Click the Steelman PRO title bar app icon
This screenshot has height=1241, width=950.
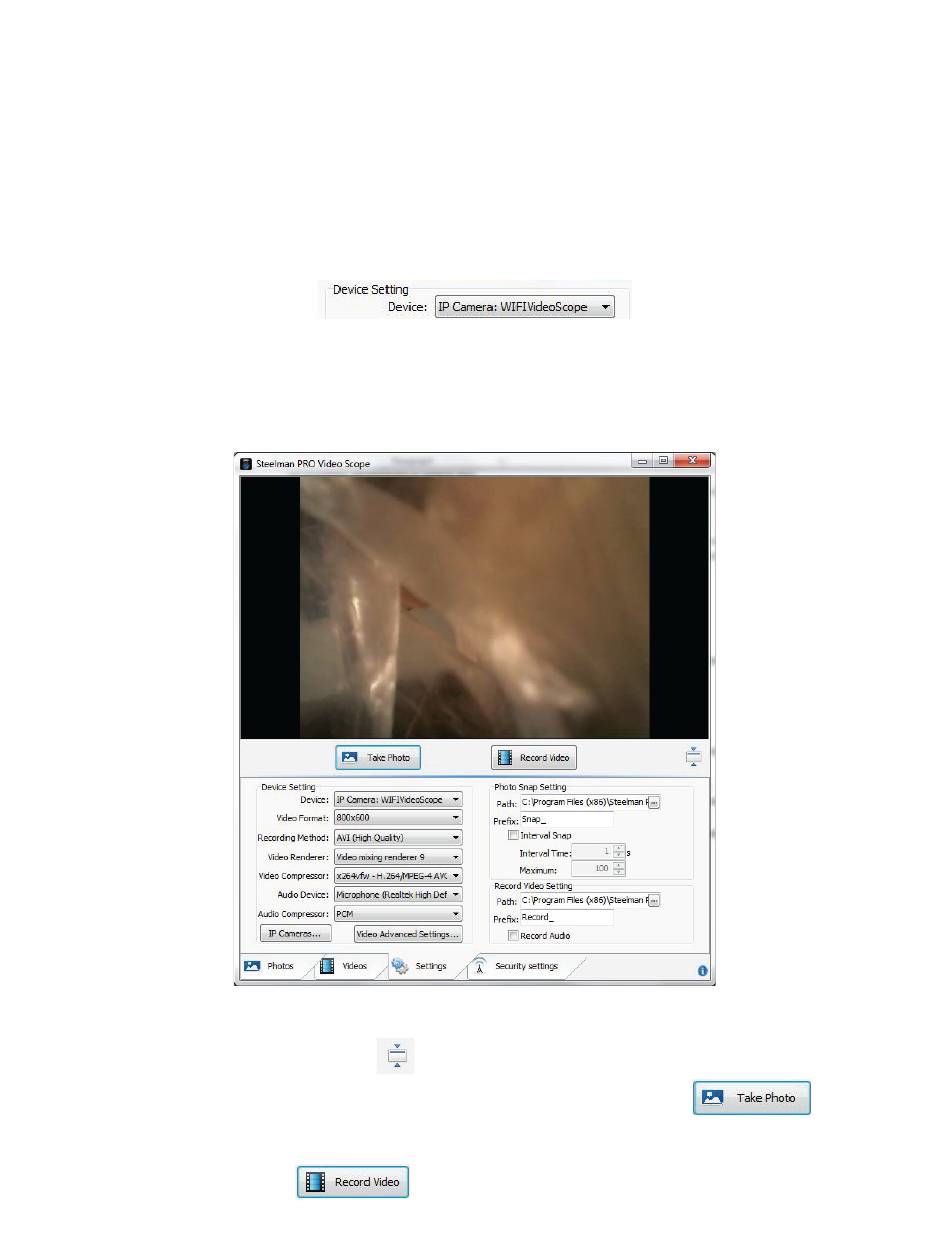pos(246,463)
